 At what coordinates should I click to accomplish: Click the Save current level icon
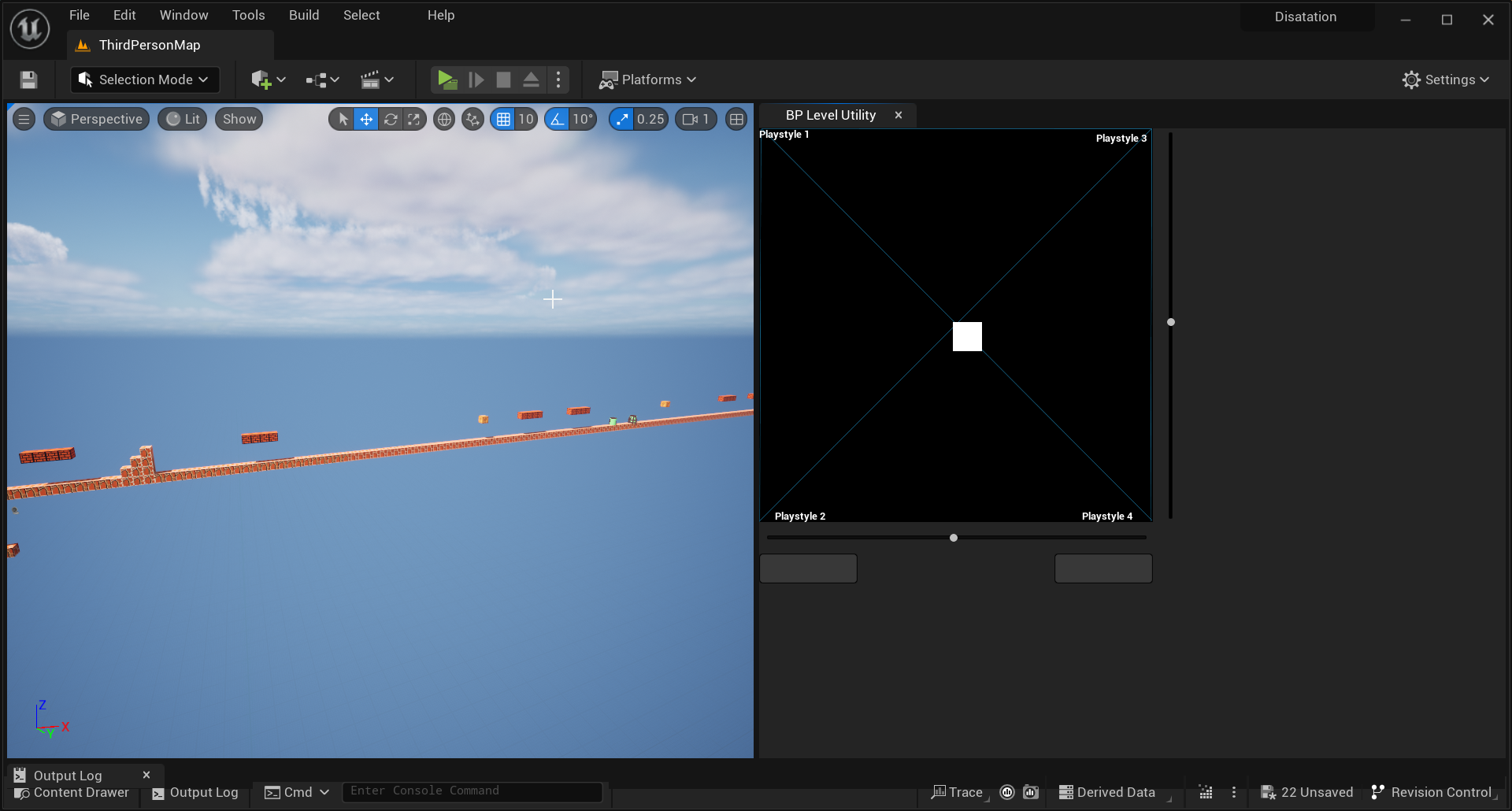tap(28, 80)
